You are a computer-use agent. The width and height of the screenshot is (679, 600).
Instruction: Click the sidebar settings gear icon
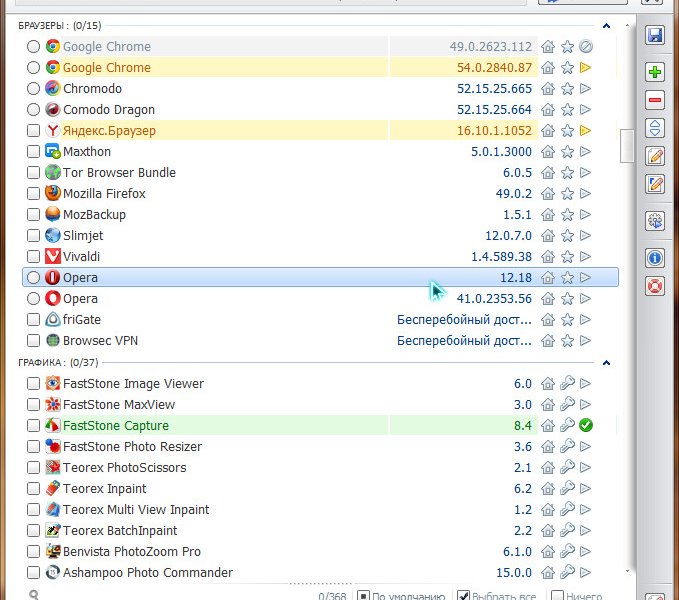pyautogui.click(x=655, y=221)
